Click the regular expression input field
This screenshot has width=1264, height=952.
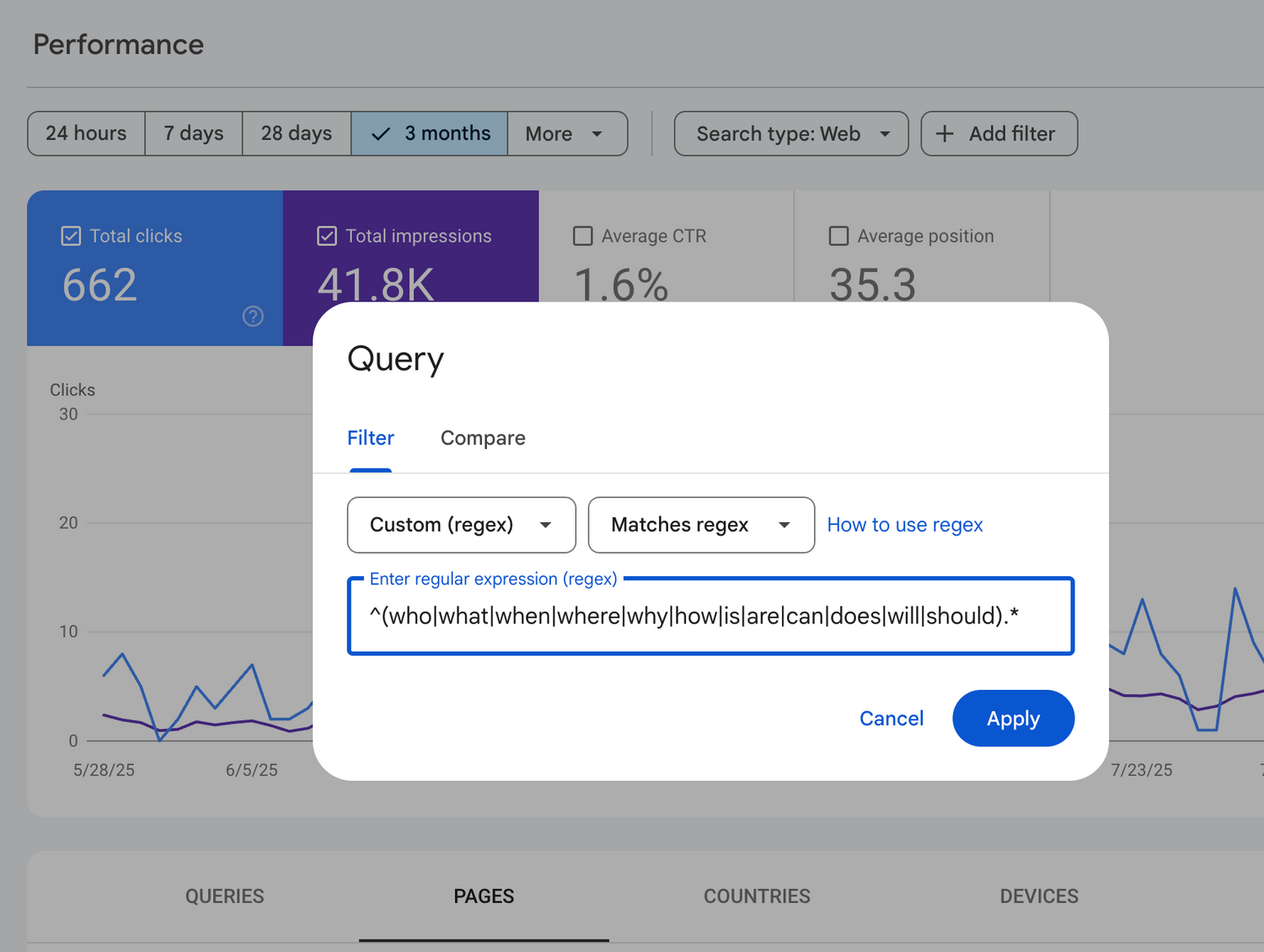click(x=710, y=617)
